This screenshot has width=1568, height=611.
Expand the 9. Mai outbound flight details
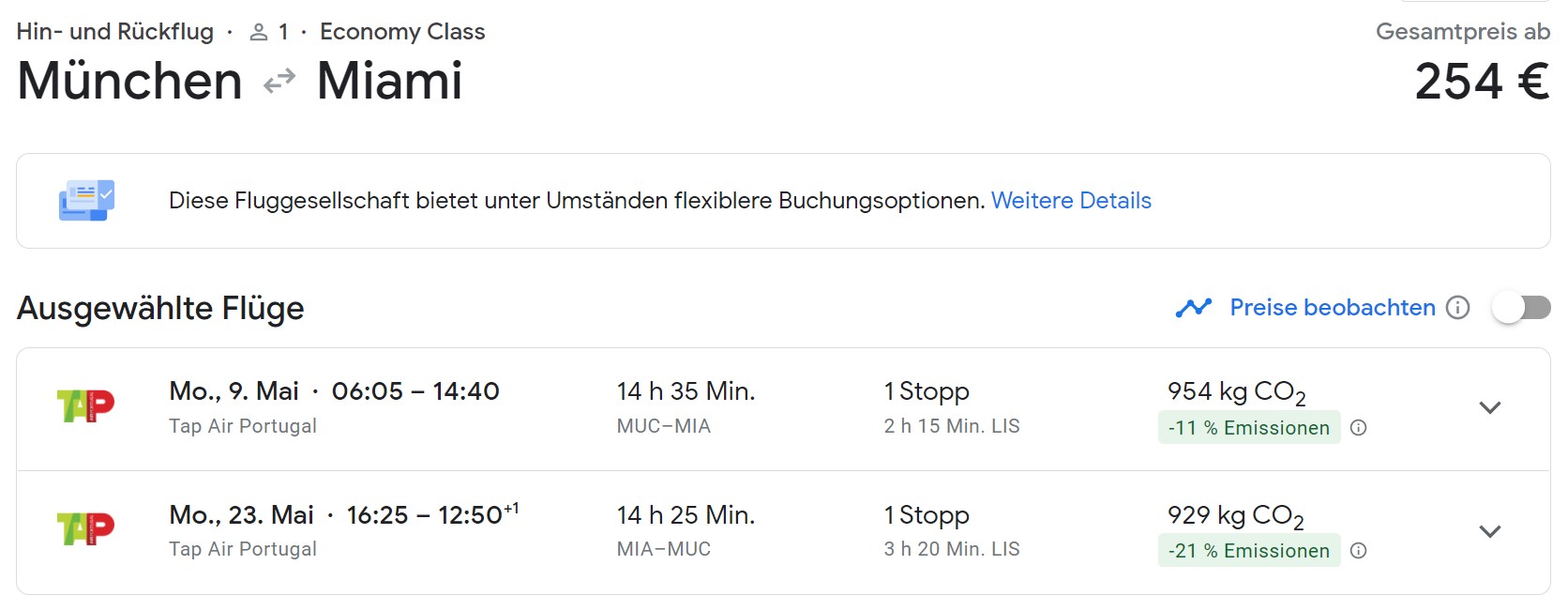click(1490, 407)
